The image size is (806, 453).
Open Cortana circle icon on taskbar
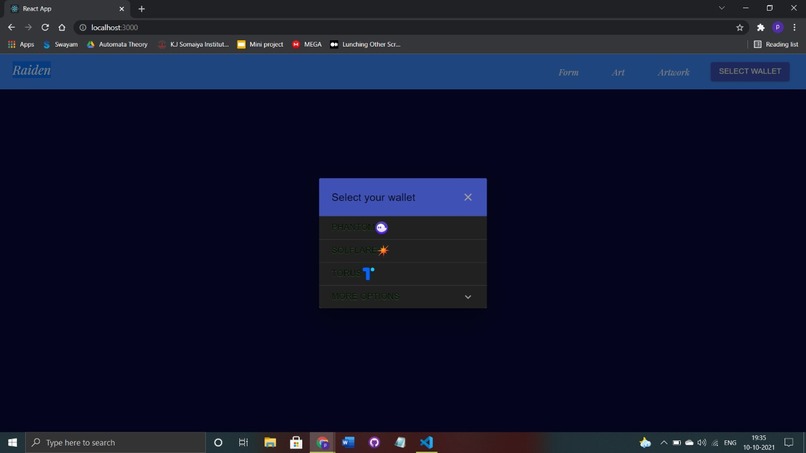point(218,442)
